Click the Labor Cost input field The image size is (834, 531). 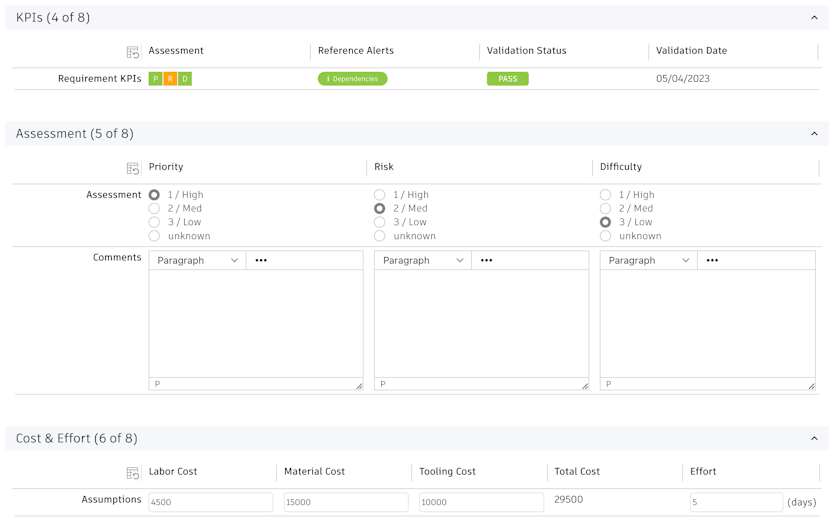click(x=210, y=502)
